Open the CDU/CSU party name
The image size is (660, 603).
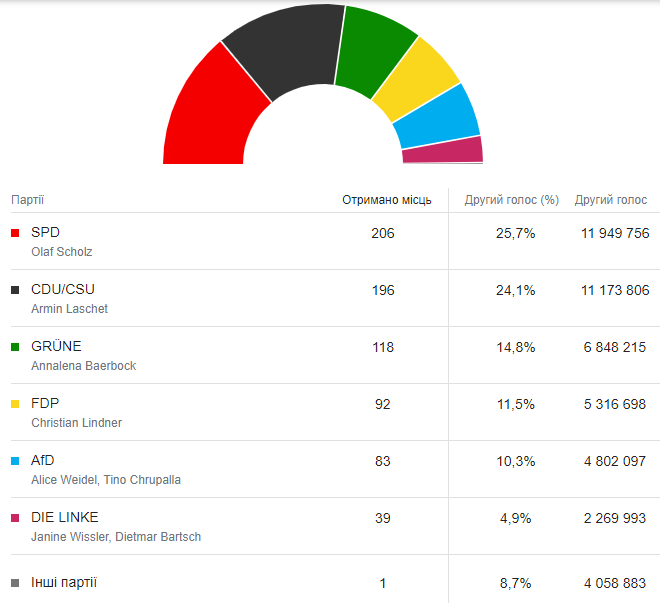pos(64,290)
